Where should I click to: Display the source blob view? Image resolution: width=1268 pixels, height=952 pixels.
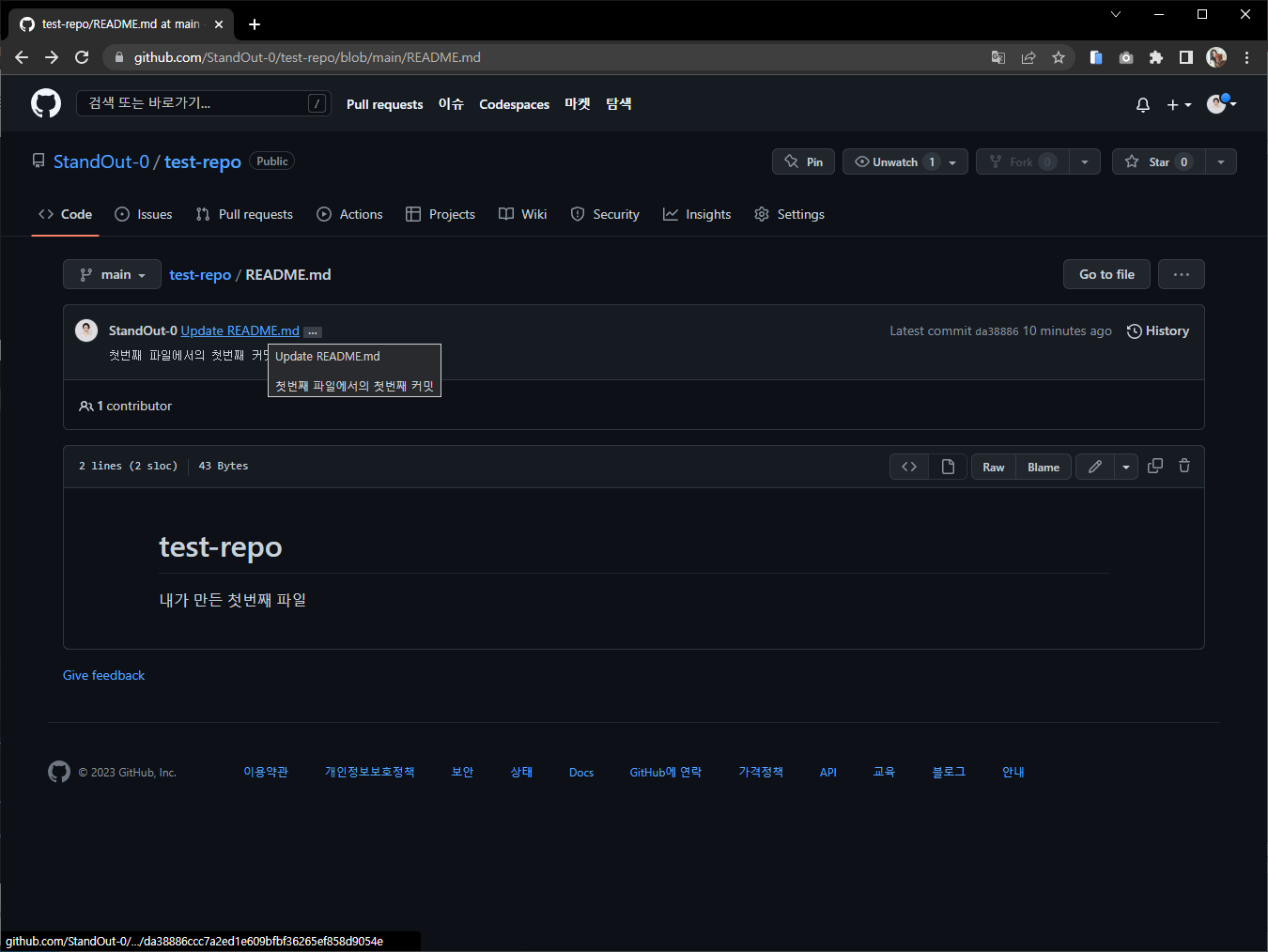(x=909, y=467)
